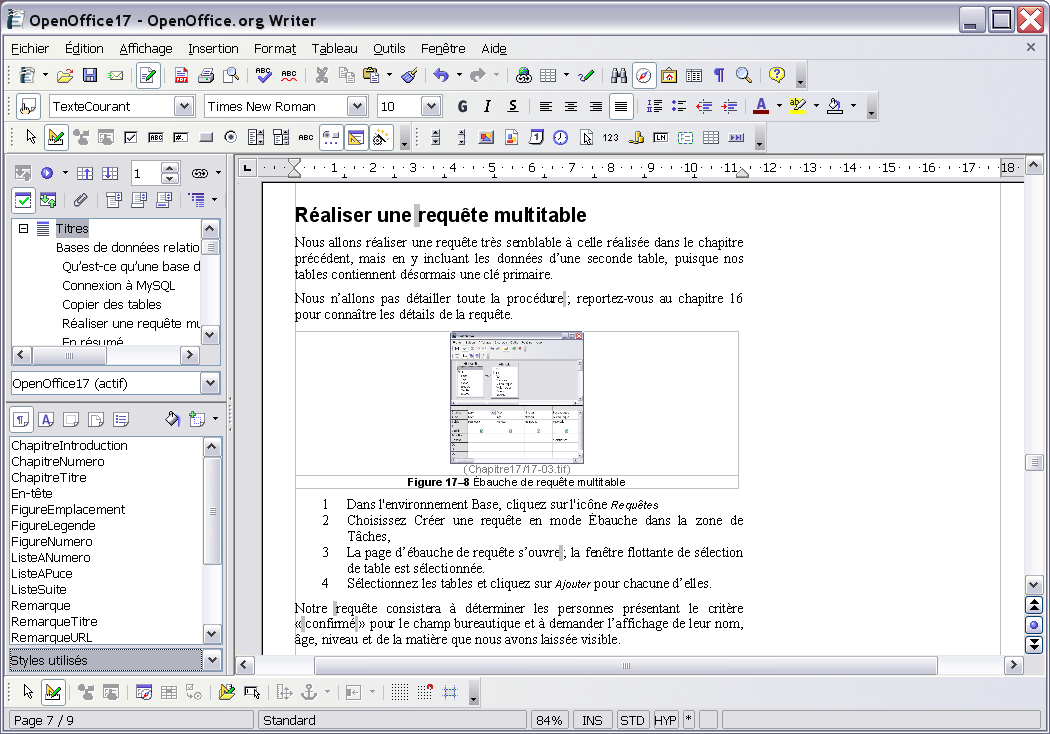The image size is (1050, 734).
Task: Toggle the Navigator list box view
Action: click(23, 200)
